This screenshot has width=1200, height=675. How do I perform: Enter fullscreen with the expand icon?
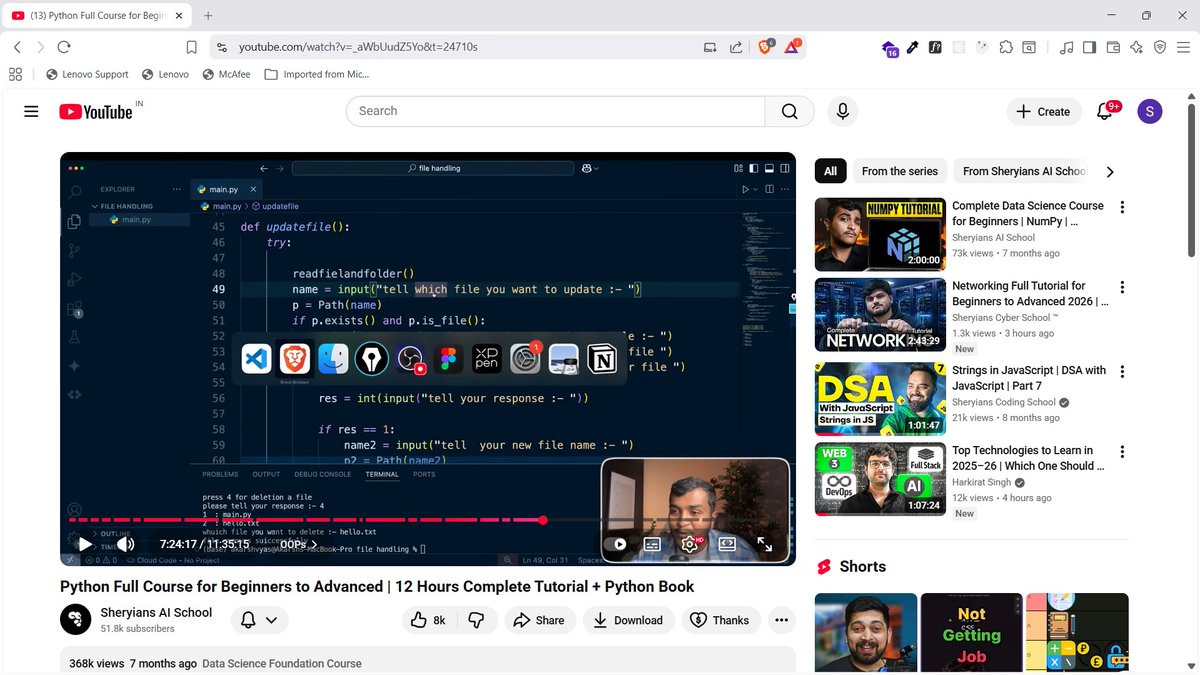pyautogui.click(x=766, y=544)
